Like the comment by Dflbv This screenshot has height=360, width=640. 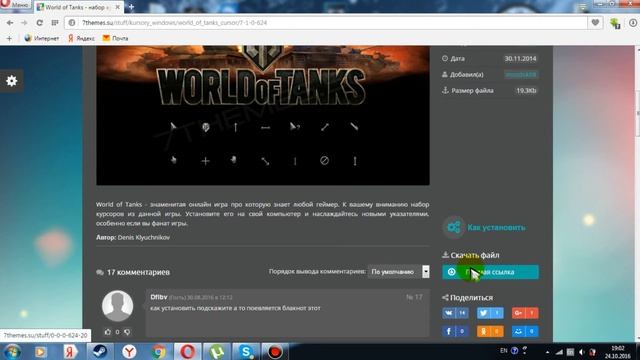click(108, 332)
